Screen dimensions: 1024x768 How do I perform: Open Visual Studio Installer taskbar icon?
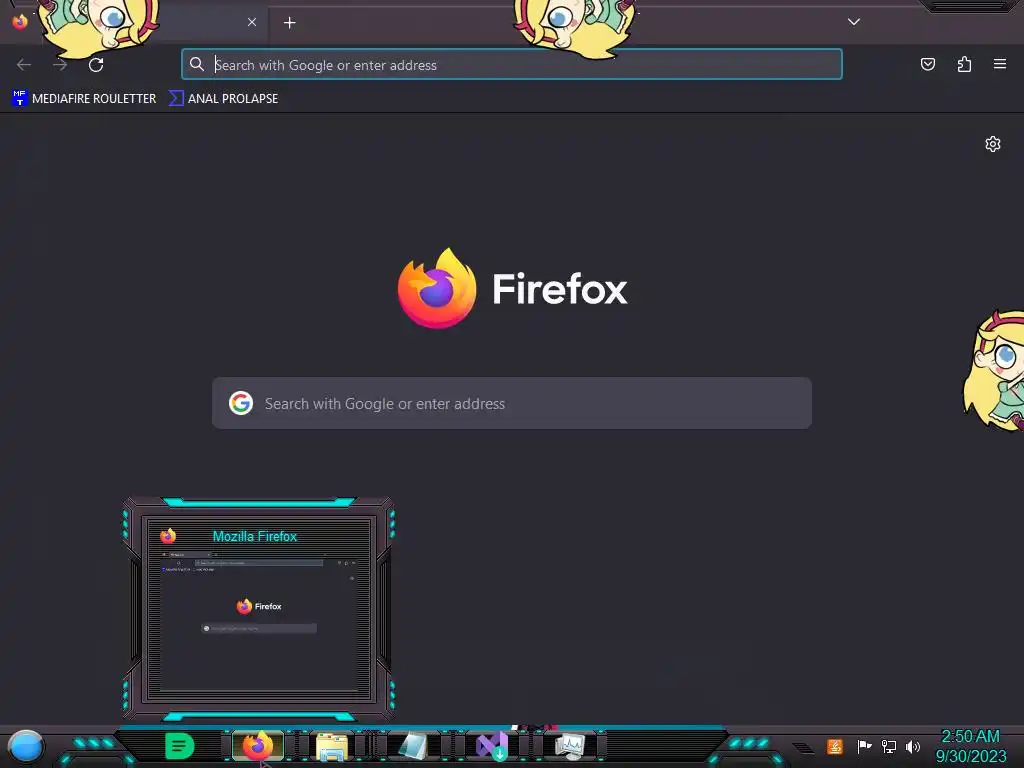tap(492, 746)
